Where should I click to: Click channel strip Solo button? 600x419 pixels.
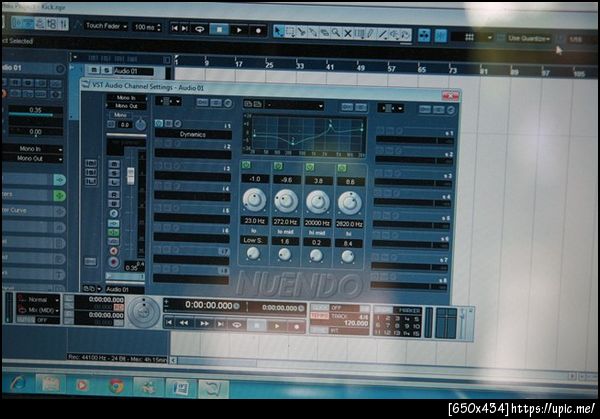point(114,173)
